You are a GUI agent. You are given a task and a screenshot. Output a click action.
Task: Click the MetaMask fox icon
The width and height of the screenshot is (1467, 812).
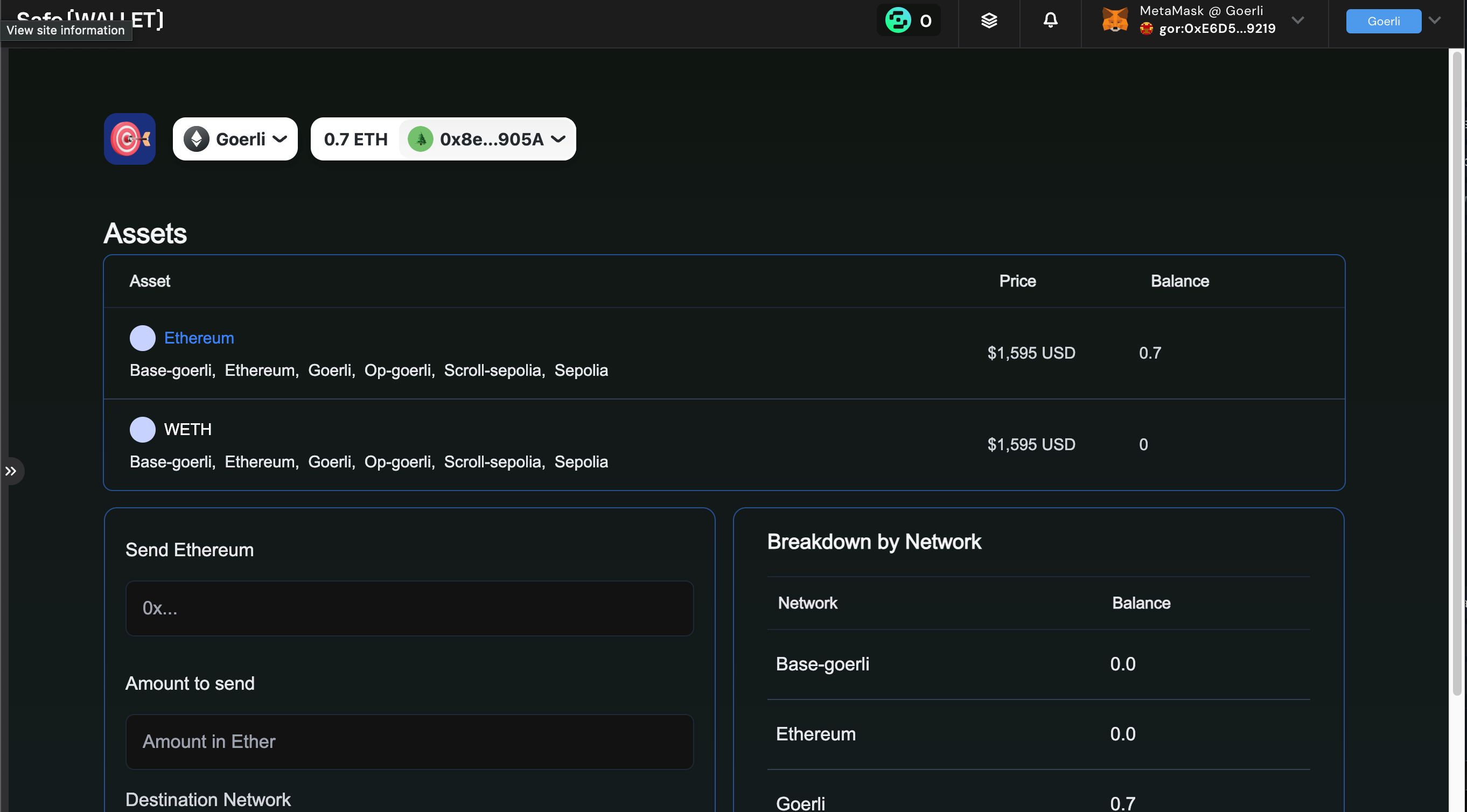[x=1114, y=20]
